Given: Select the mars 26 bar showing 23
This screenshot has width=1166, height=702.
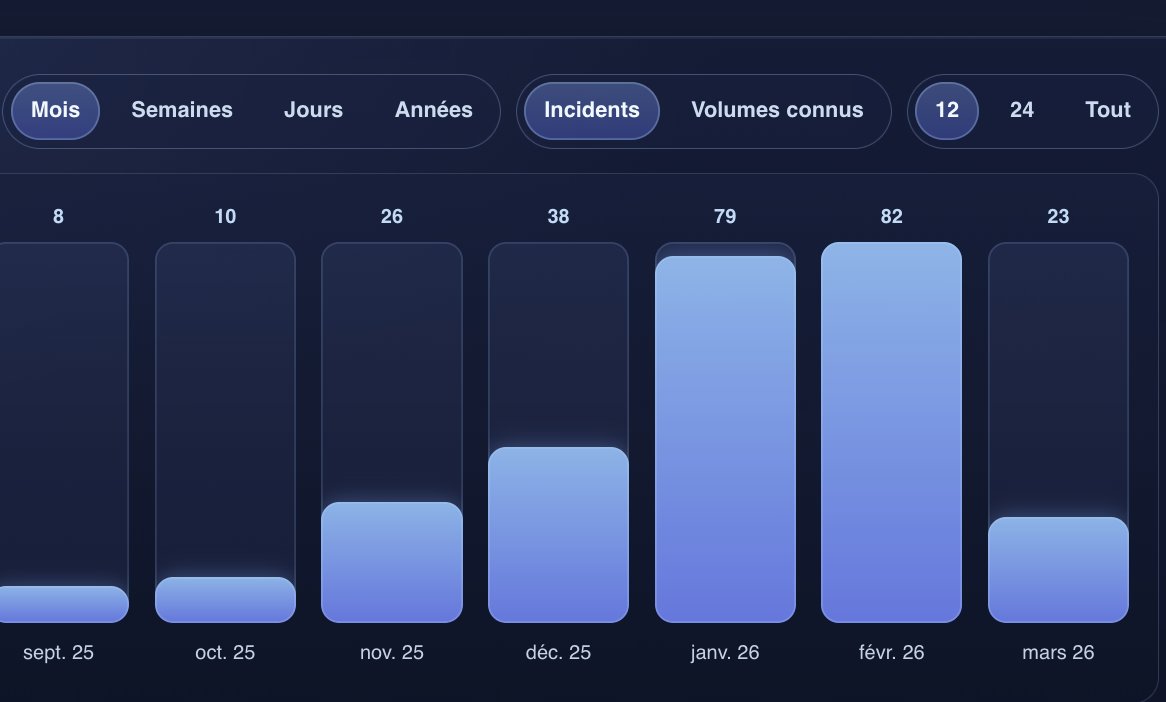Looking at the screenshot, I should (1058, 570).
